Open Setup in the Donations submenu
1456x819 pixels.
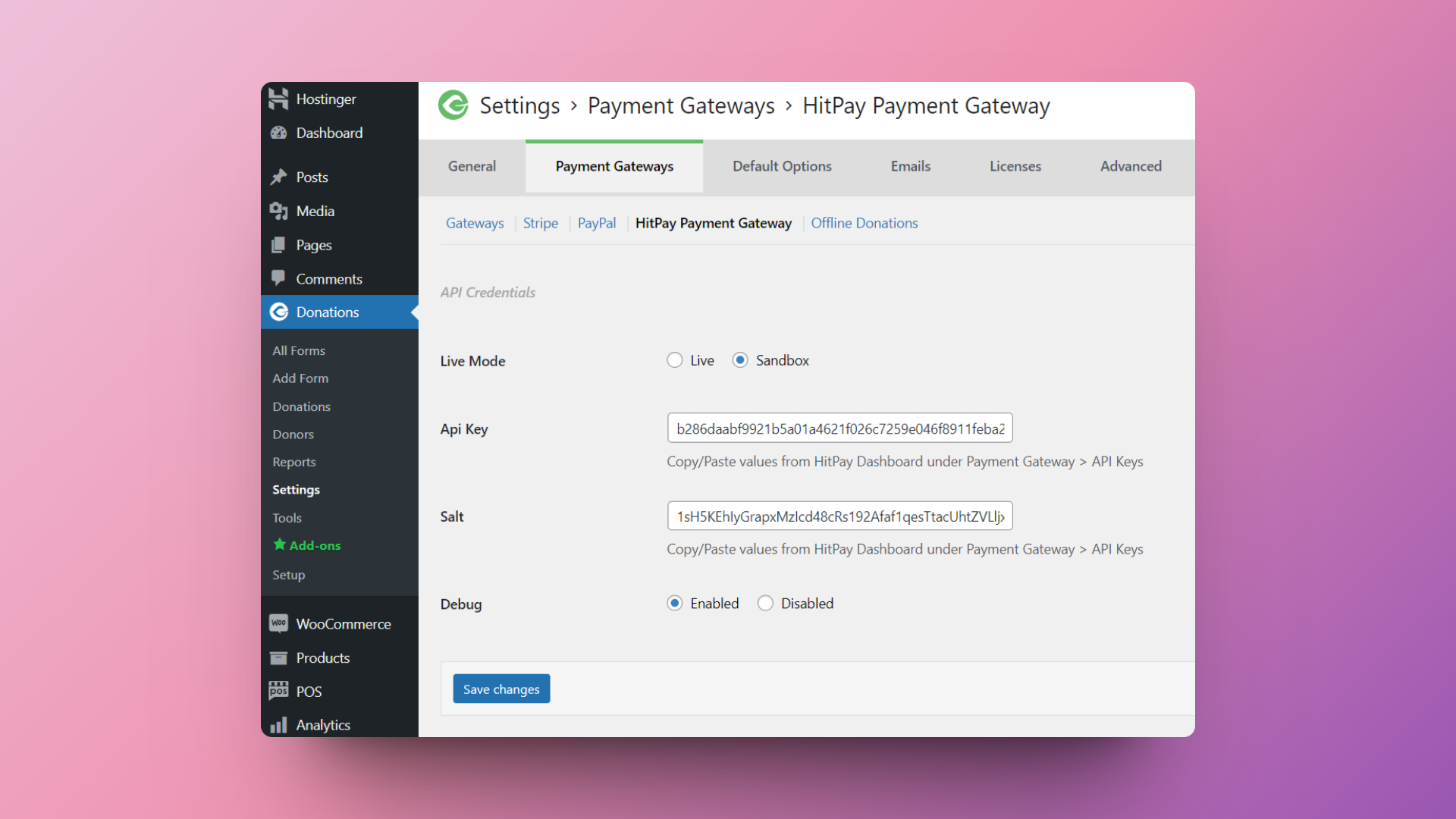(x=289, y=575)
